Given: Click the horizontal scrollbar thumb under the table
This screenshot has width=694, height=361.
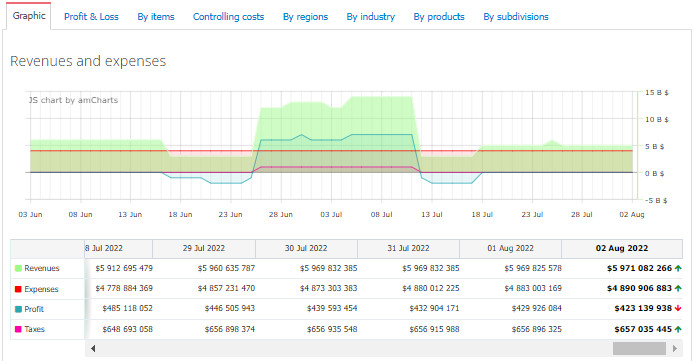Looking at the screenshot, I should (x=639, y=349).
